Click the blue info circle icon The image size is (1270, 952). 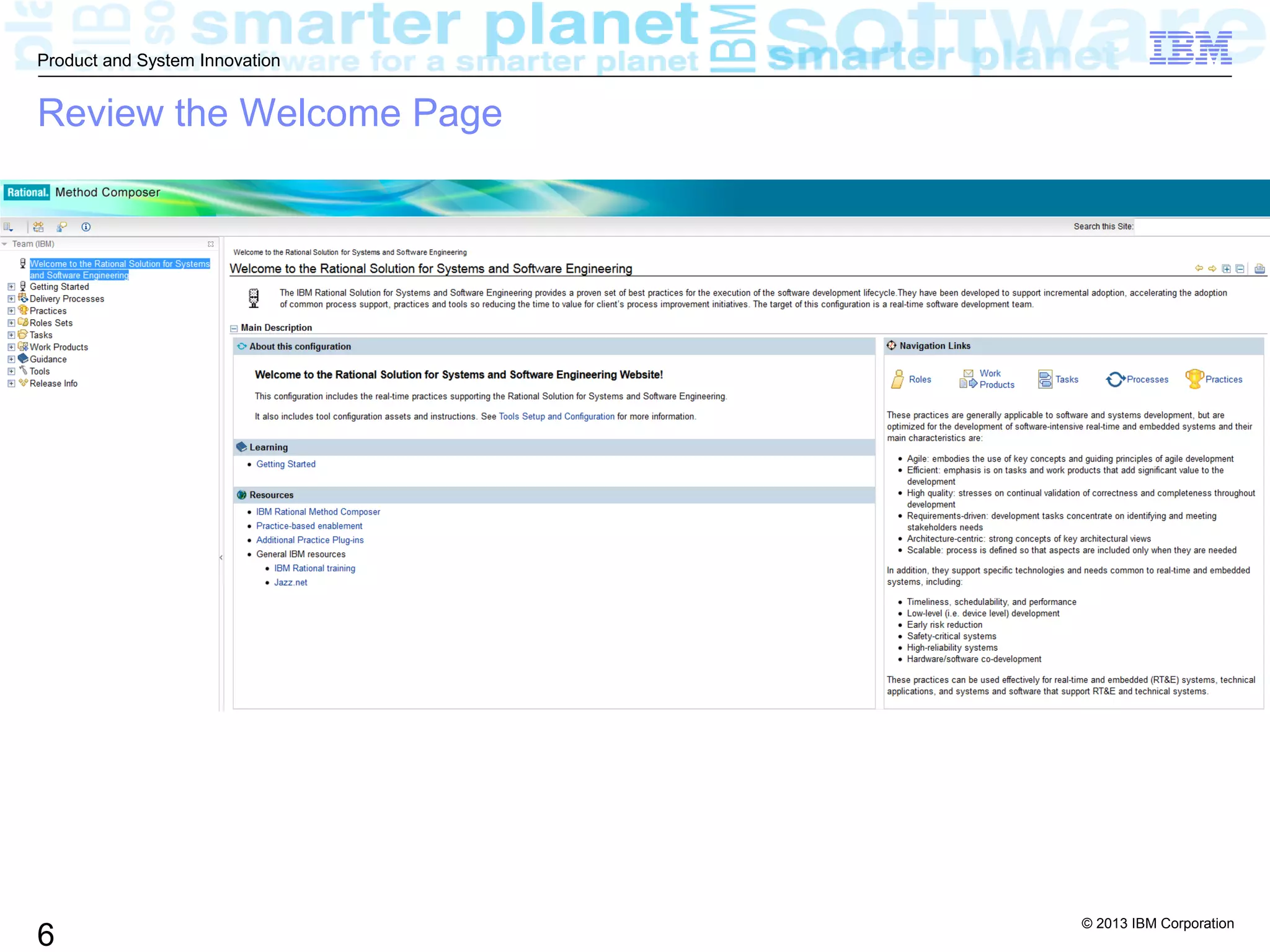(x=86, y=227)
